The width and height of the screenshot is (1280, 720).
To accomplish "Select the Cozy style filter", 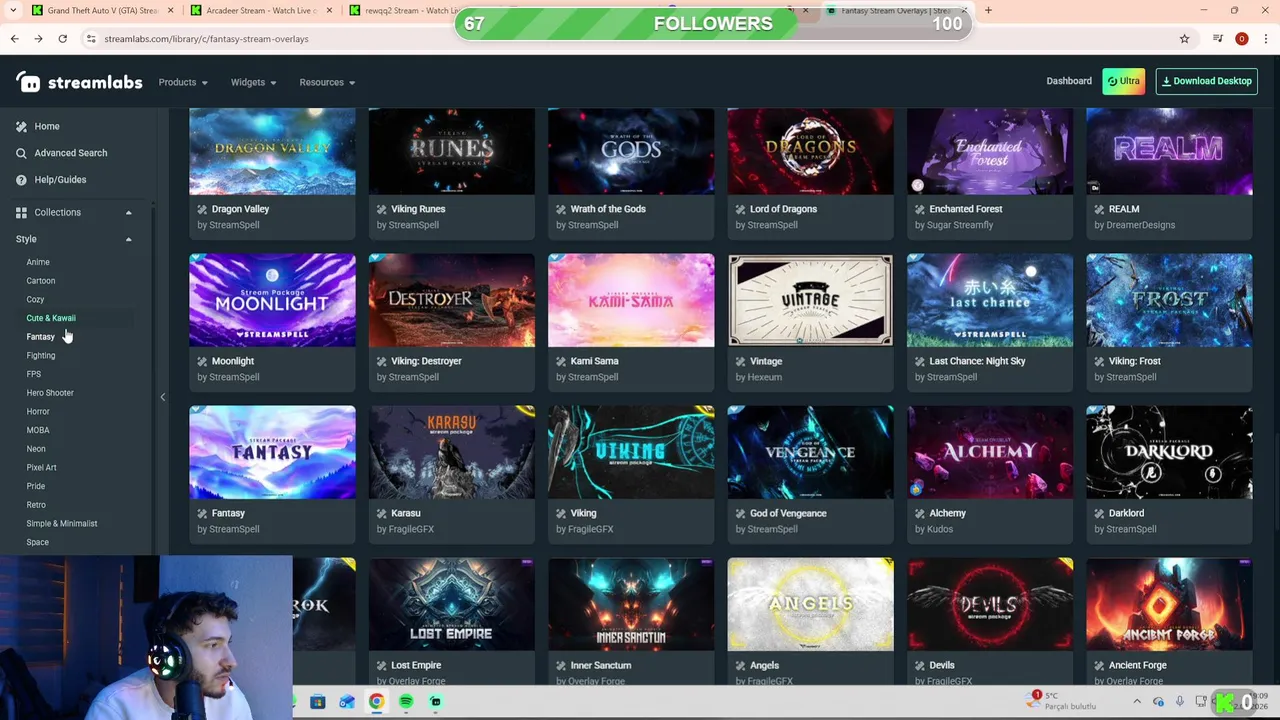I will point(35,299).
